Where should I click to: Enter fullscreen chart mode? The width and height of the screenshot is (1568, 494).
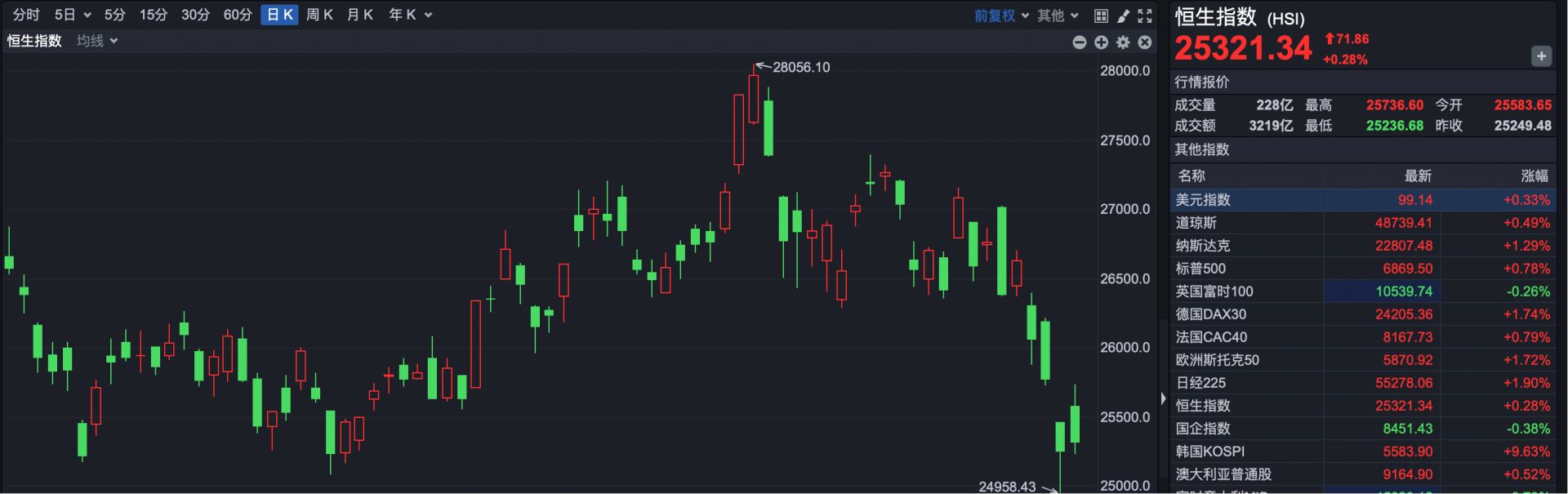click(1145, 16)
